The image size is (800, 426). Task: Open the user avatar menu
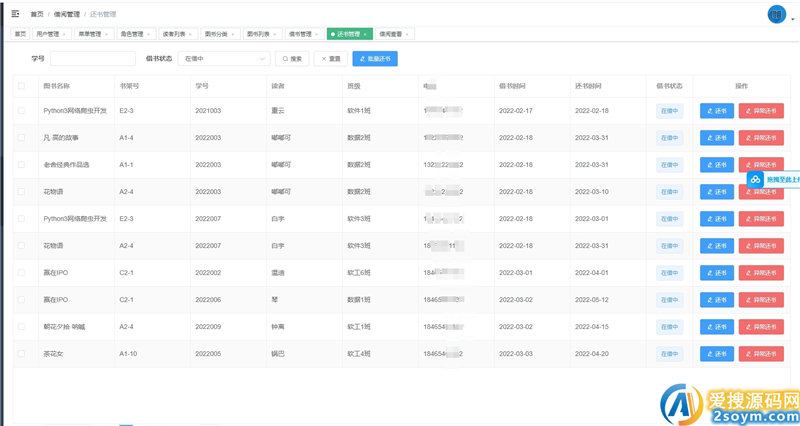click(776, 14)
